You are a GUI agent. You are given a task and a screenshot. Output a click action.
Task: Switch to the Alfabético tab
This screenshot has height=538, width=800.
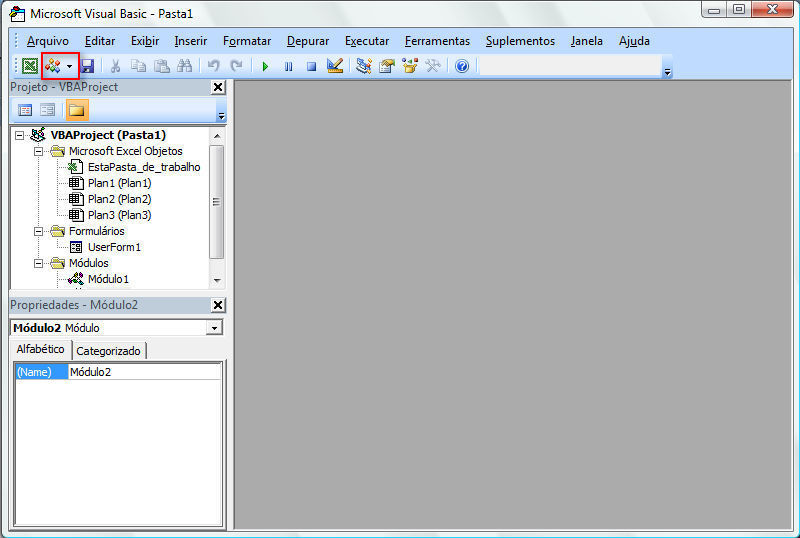coord(40,349)
